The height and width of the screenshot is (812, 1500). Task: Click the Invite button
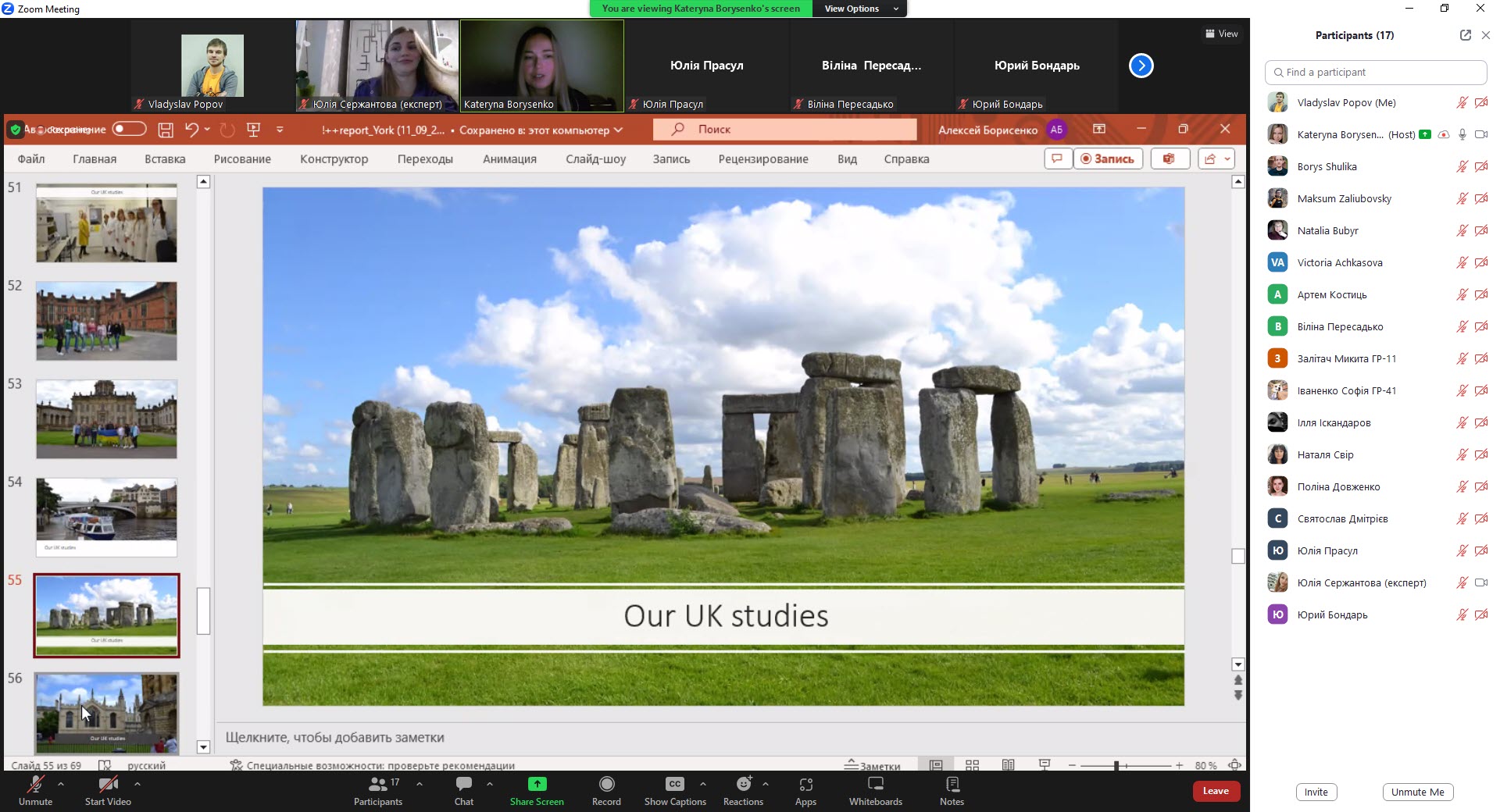coord(1316,792)
